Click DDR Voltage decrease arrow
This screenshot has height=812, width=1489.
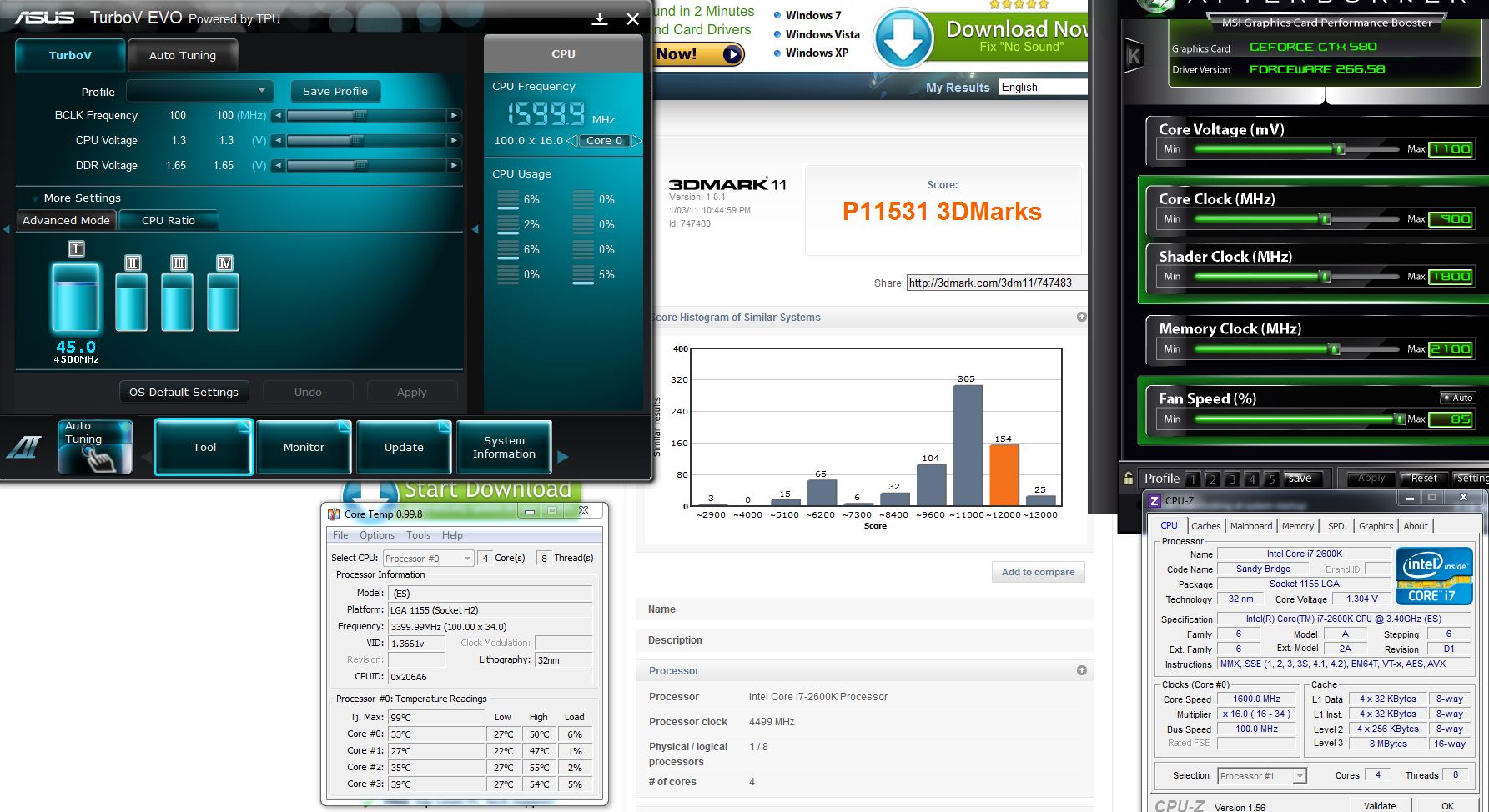tap(278, 166)
